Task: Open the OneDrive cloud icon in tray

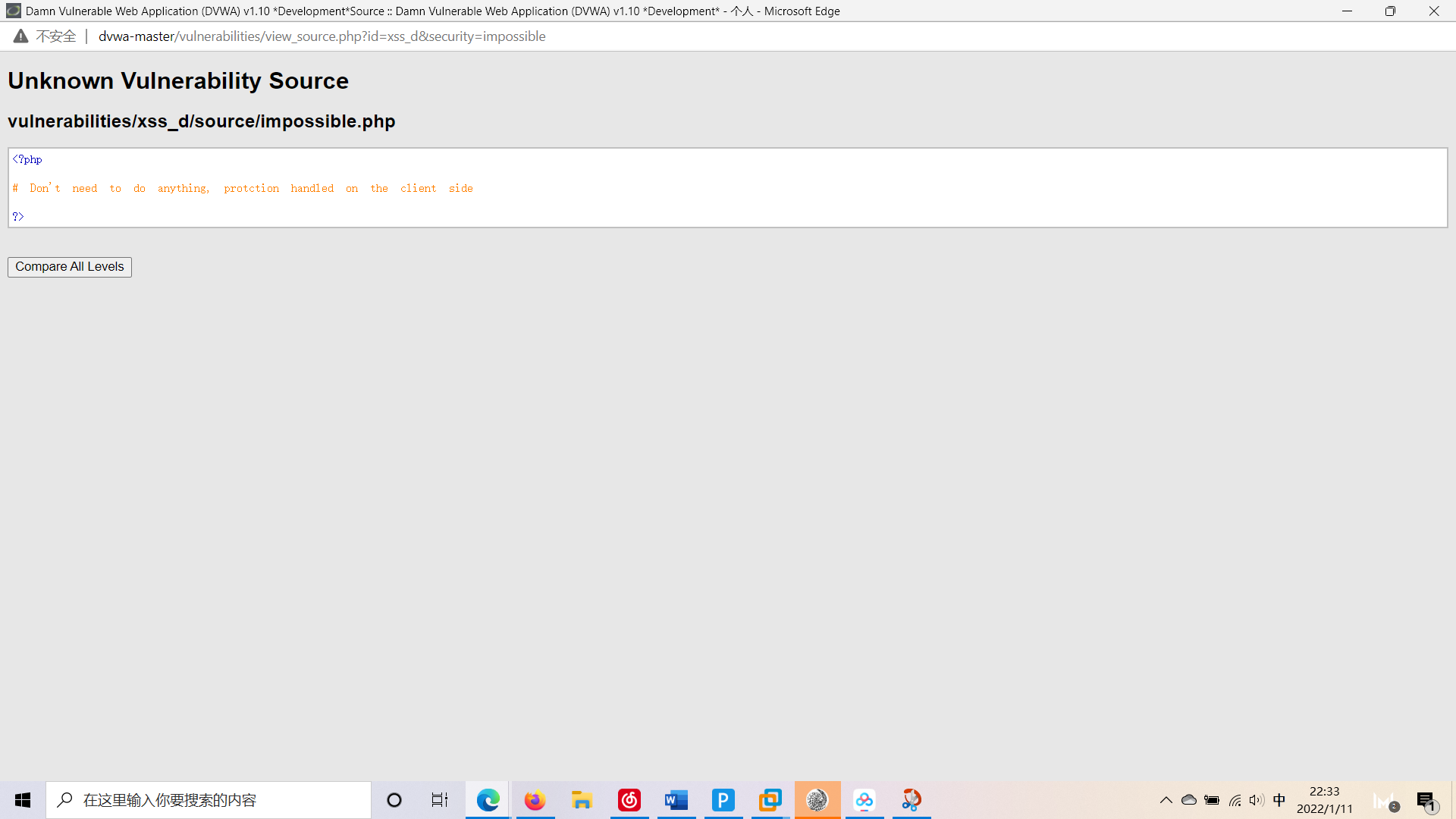Action: click(1188, 800)
